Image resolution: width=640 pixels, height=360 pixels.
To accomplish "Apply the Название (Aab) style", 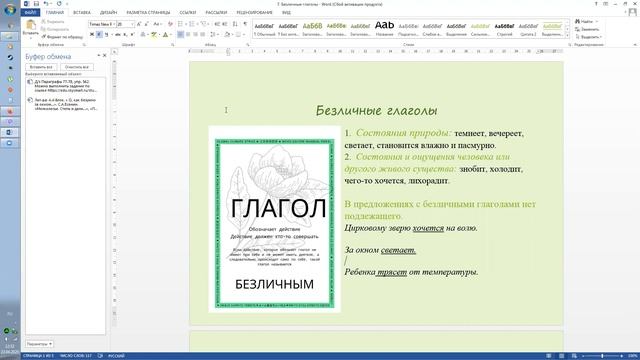I will click(384, 29).
